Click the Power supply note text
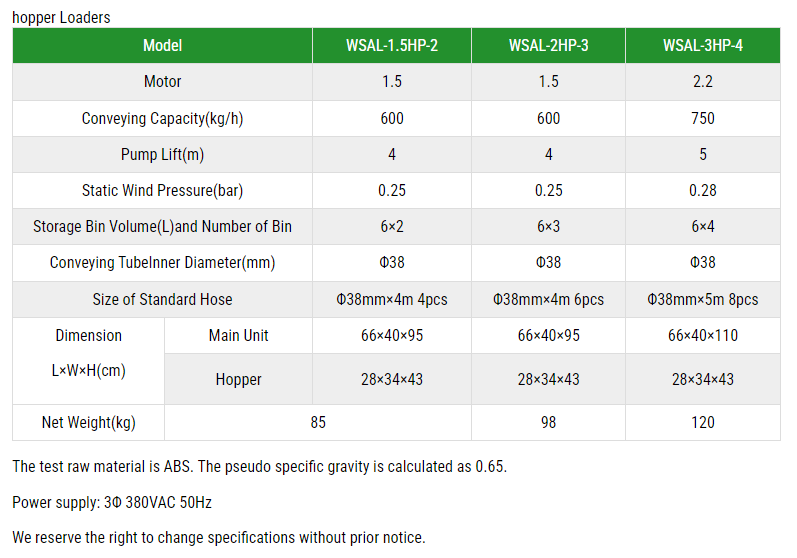The width and height of the screenshot is (797, 558). [x=112, y=503]
